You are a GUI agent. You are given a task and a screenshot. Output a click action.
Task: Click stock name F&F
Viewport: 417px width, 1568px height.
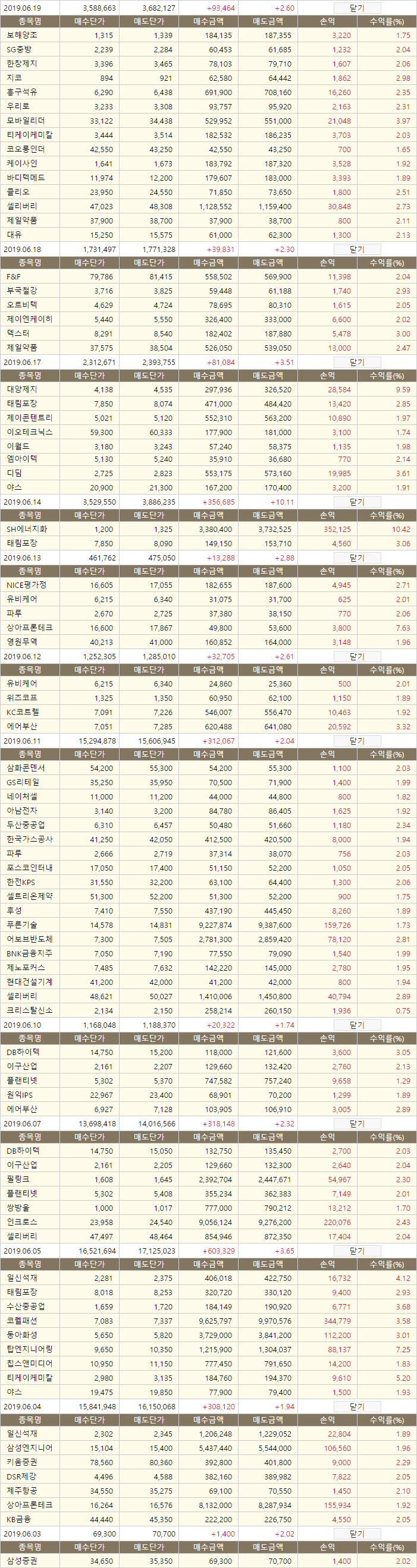click(x=14, y=277)
